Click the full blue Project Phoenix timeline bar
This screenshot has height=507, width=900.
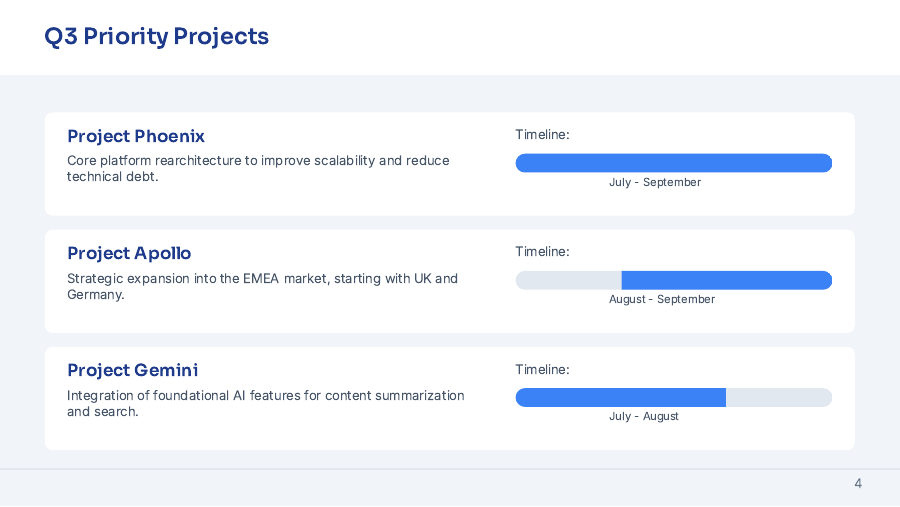pyautogui.click(x=673, y=163)
